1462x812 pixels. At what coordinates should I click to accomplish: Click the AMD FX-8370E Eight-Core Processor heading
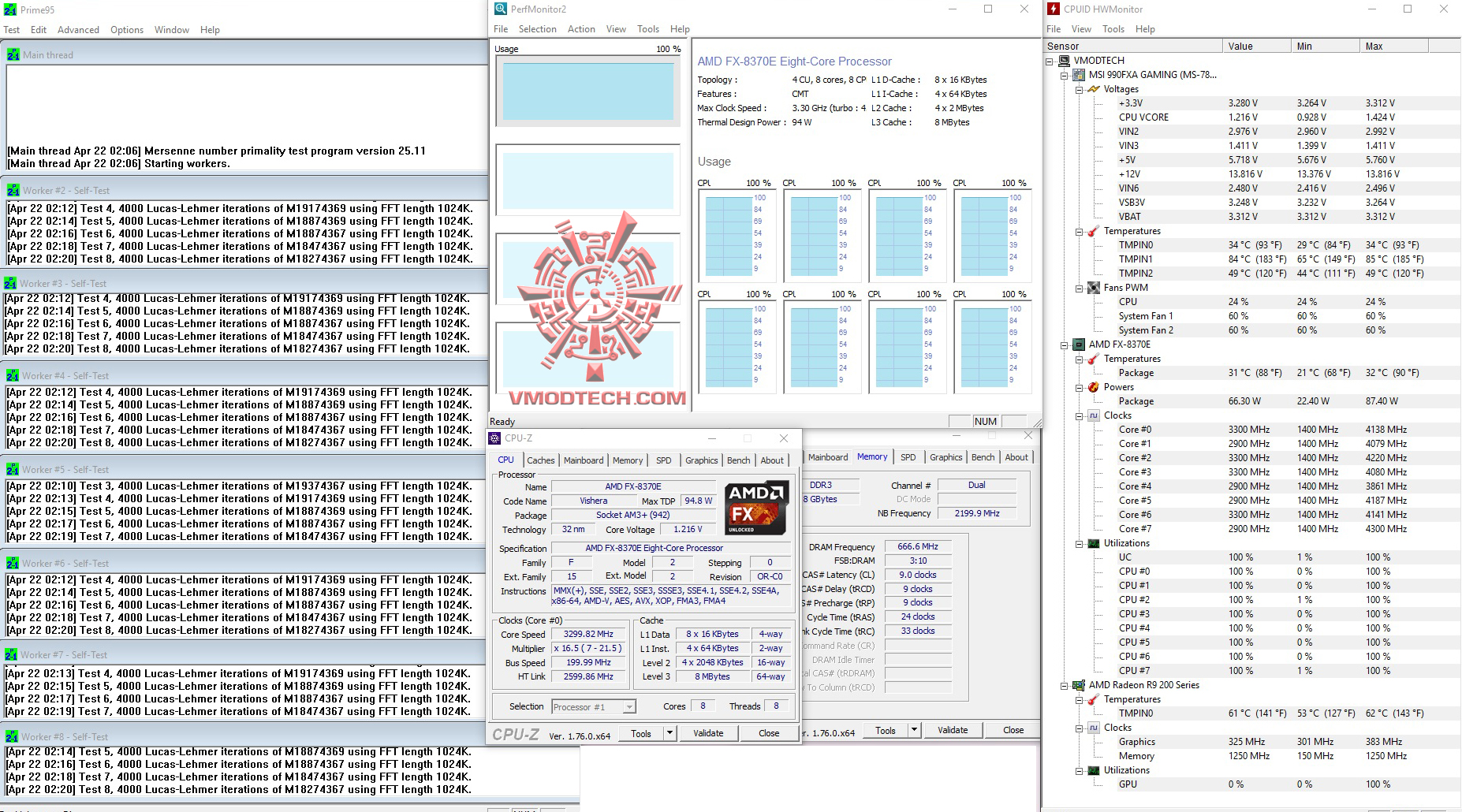795,61
